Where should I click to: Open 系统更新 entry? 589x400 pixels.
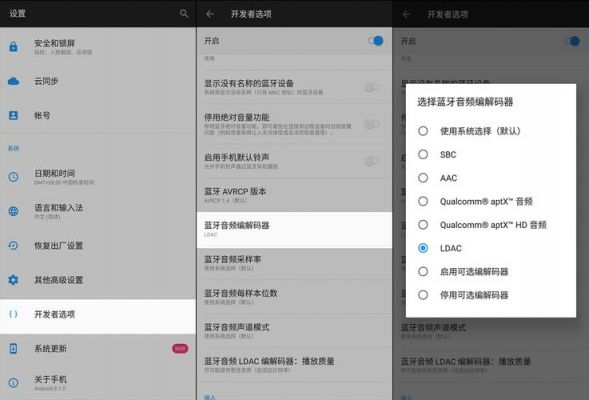(x=98, y=349)
